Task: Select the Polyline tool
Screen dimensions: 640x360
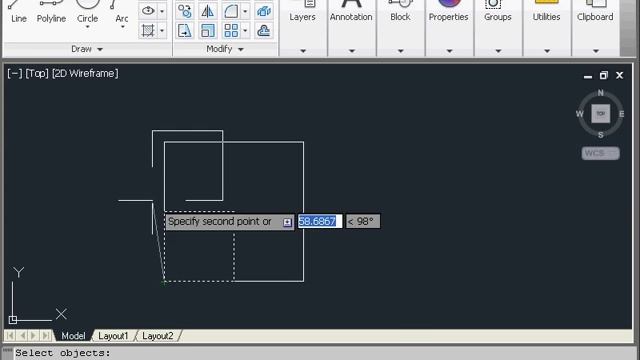Action: click(51, 12)
